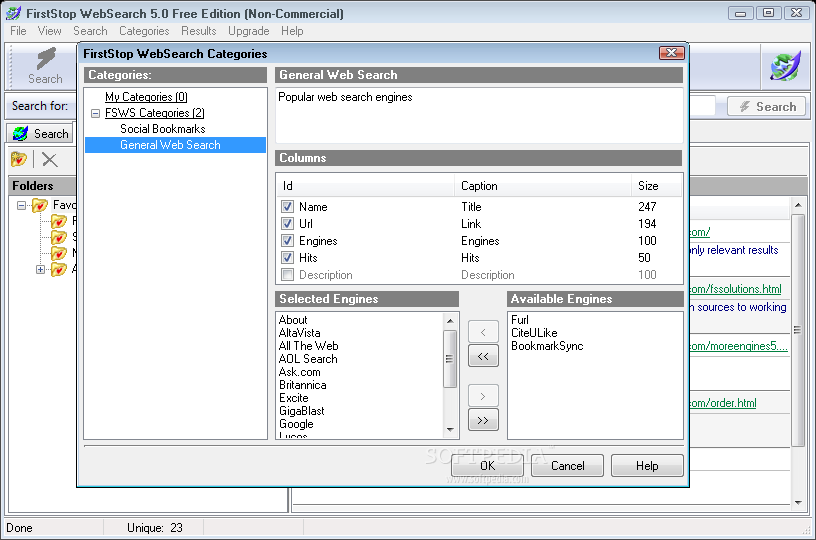Open the Categories menu

(144, 31)
